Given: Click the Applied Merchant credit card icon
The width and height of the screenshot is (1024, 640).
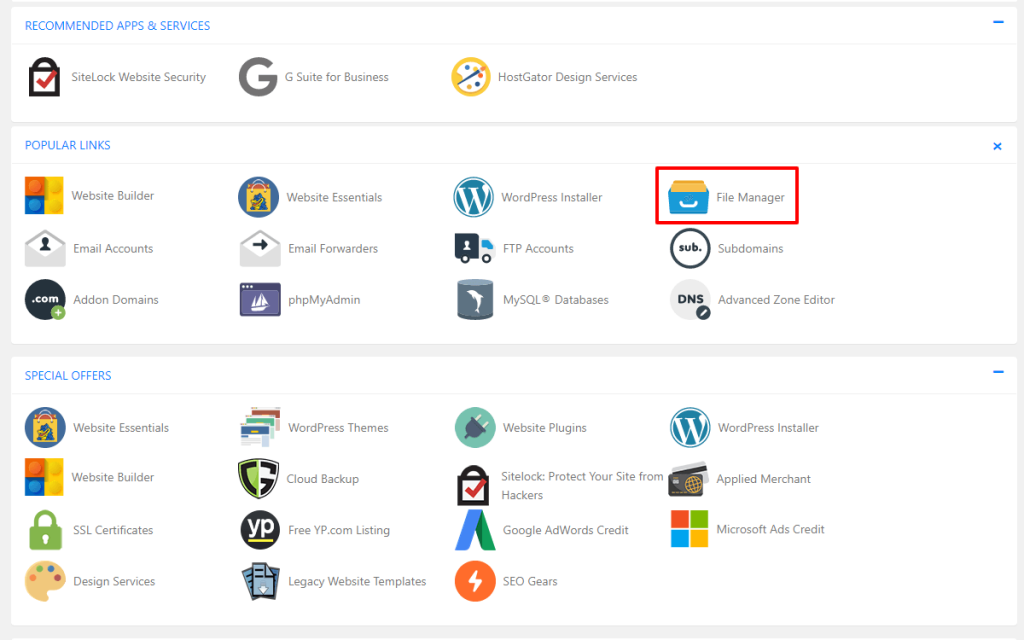Looking at the screenshot, I should tap(688, 479).
